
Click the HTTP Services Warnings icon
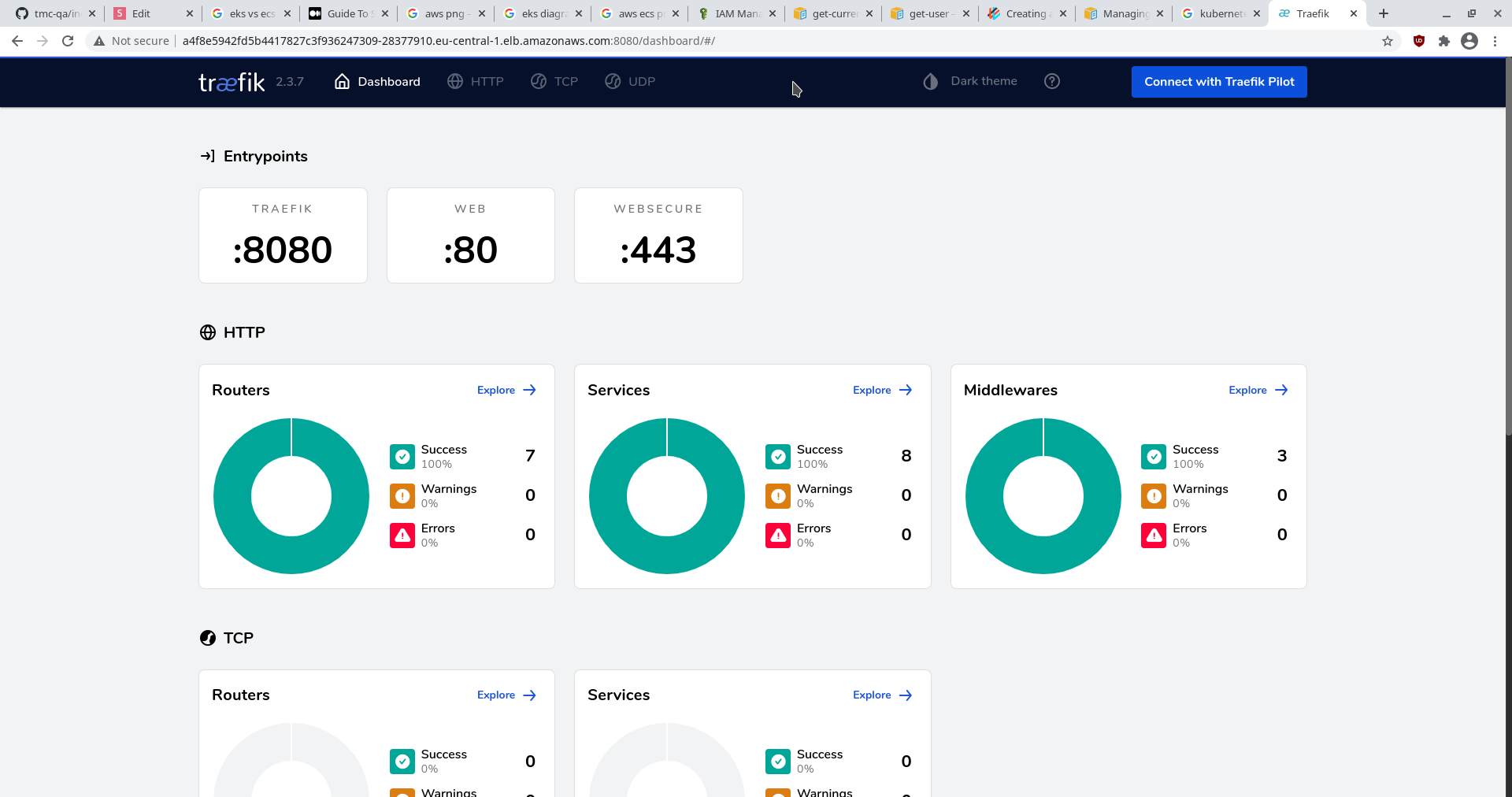(x=778, y=495)
